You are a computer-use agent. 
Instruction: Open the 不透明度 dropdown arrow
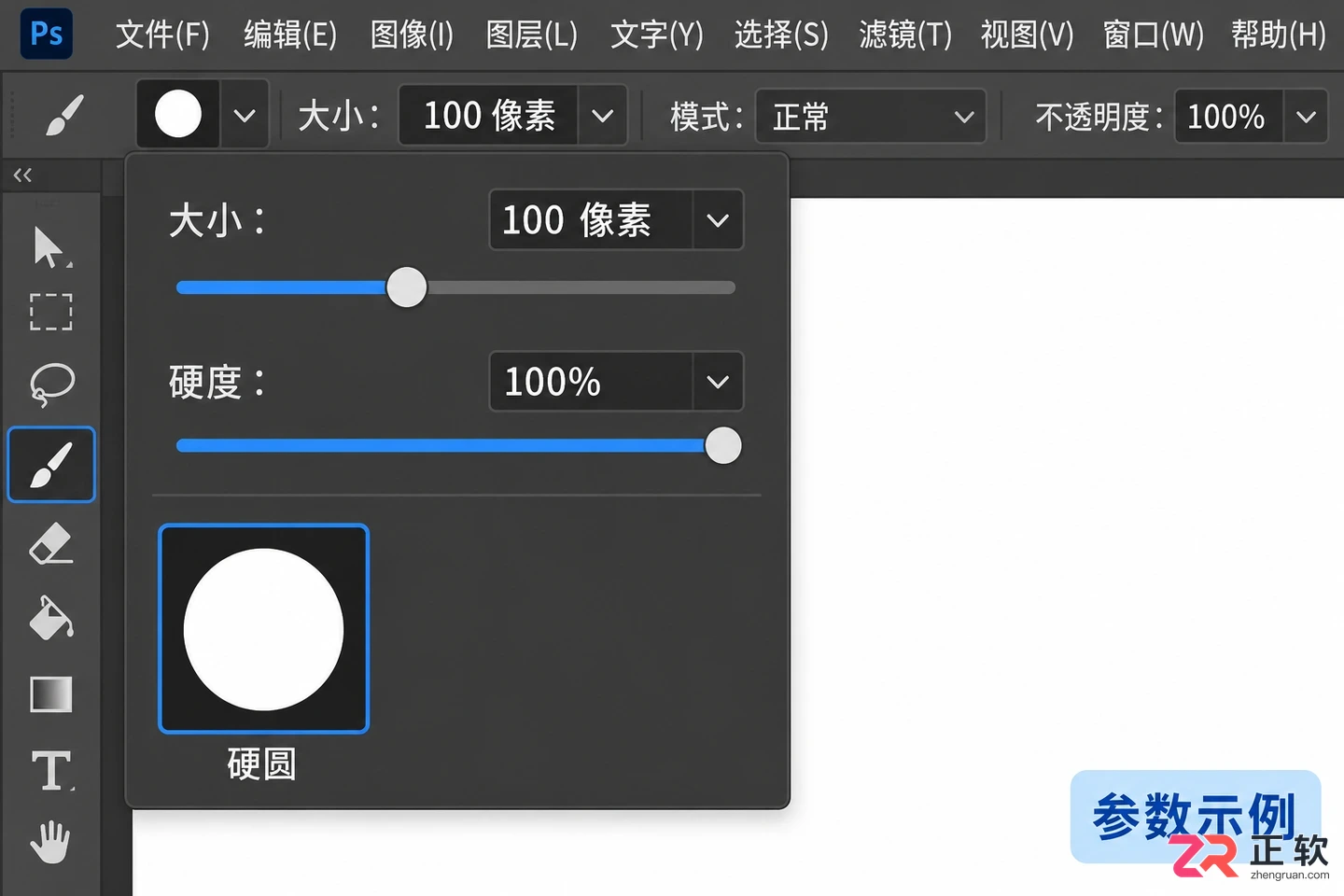tap(1306, 117)
